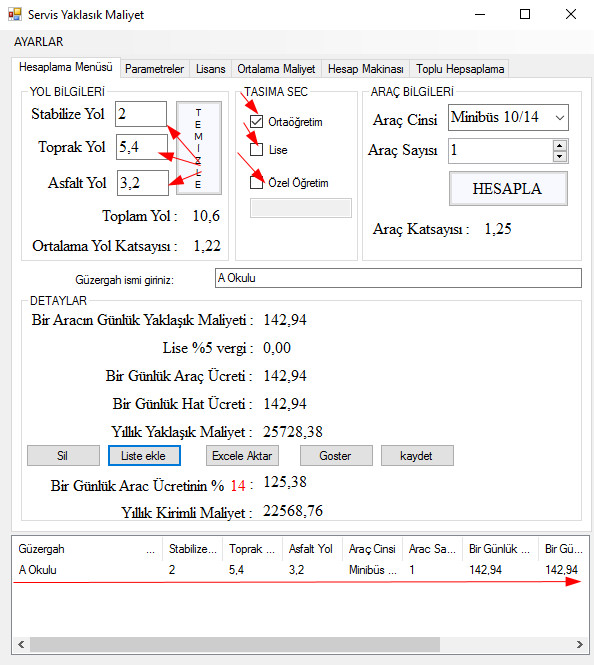The width and height of the screenshot is (594, 665).
Task: Switch to the Hesaplama Menüsü tab
Action: point(66,67)
